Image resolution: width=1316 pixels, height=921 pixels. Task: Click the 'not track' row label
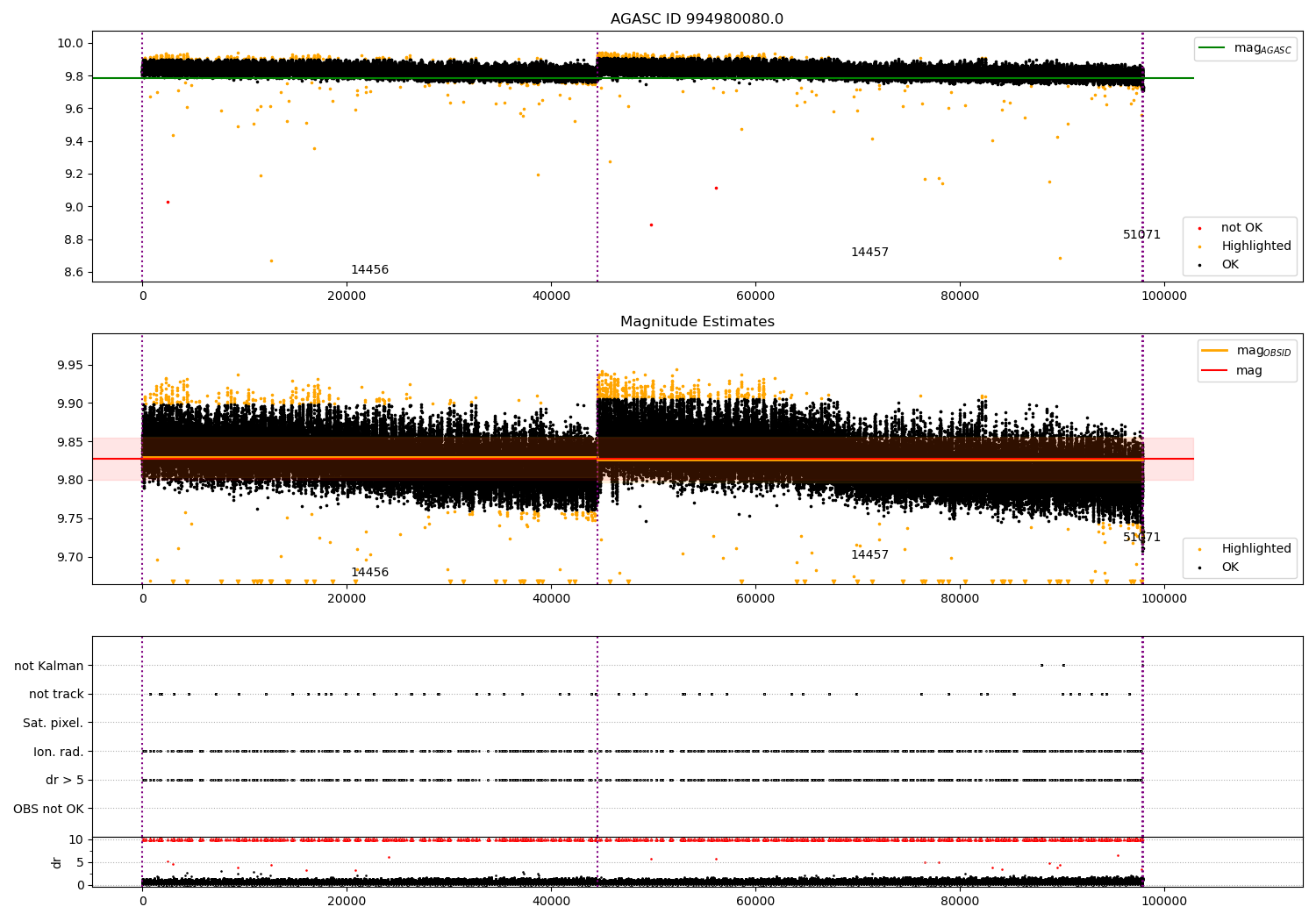point(56,695)
